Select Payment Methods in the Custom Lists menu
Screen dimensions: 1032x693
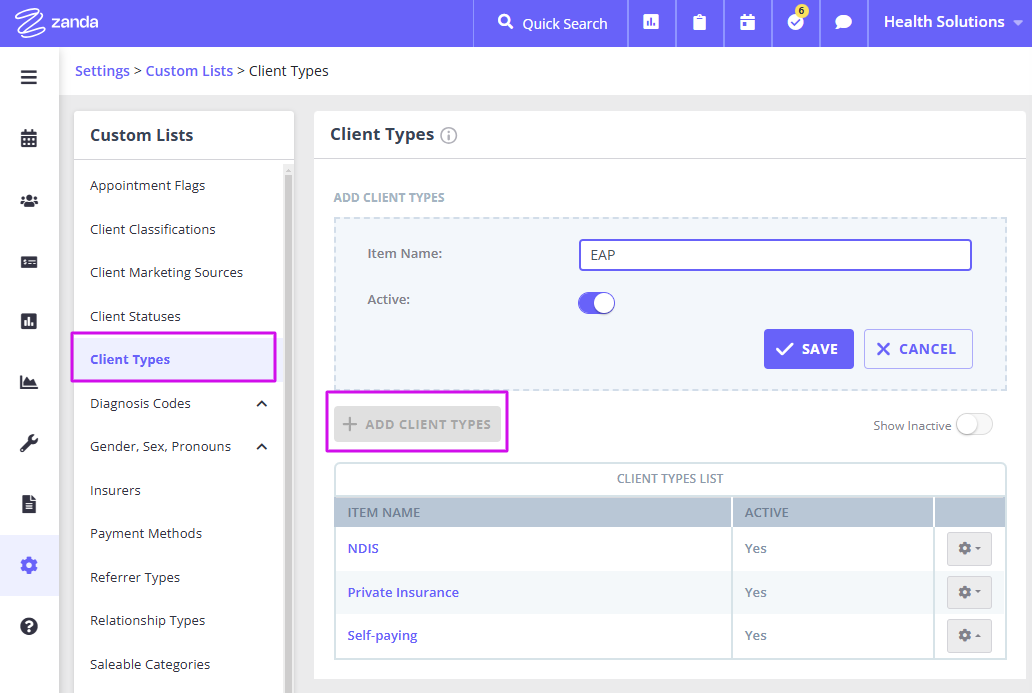(146, 533)
